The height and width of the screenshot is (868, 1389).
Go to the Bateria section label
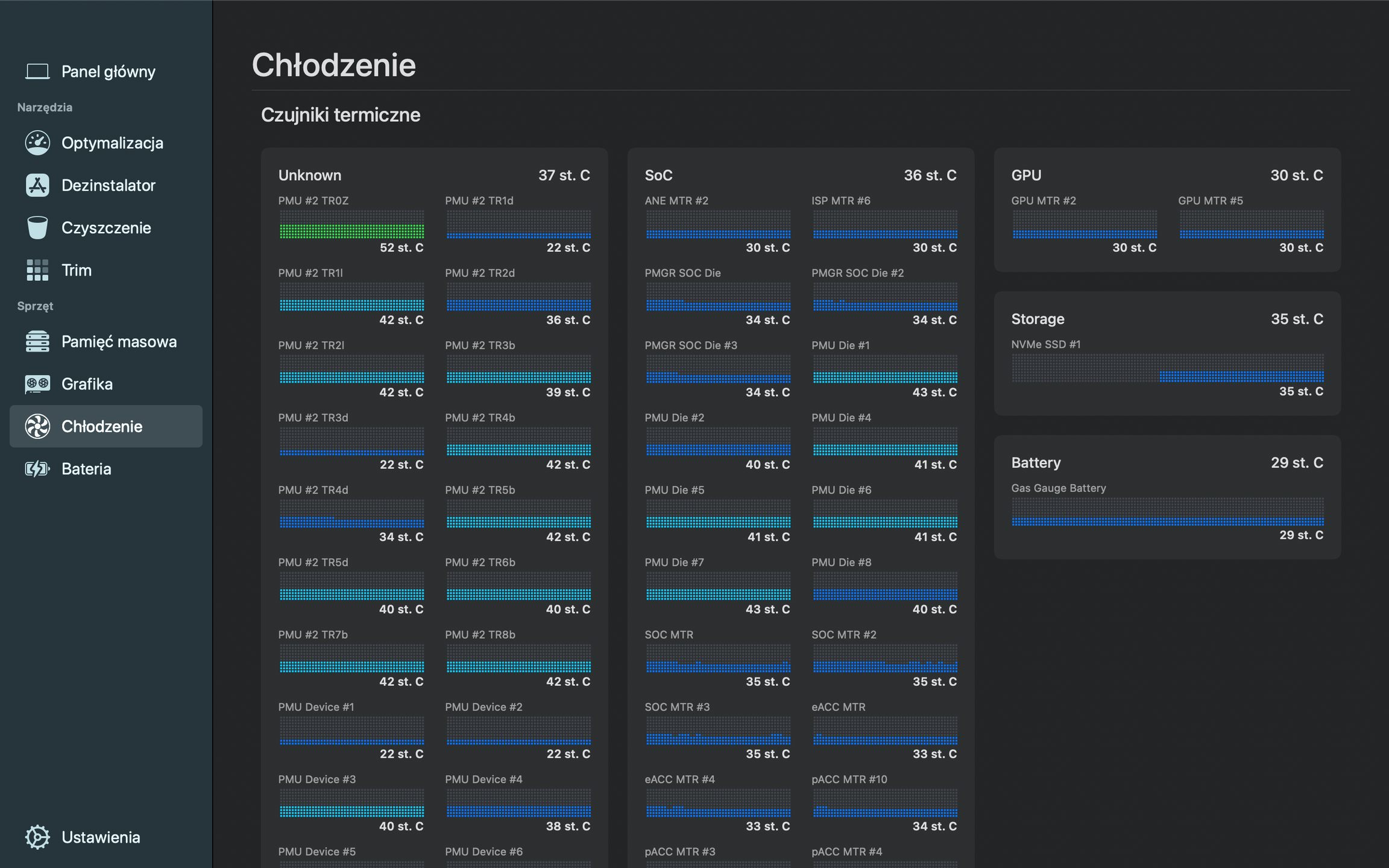pos(86,469)
